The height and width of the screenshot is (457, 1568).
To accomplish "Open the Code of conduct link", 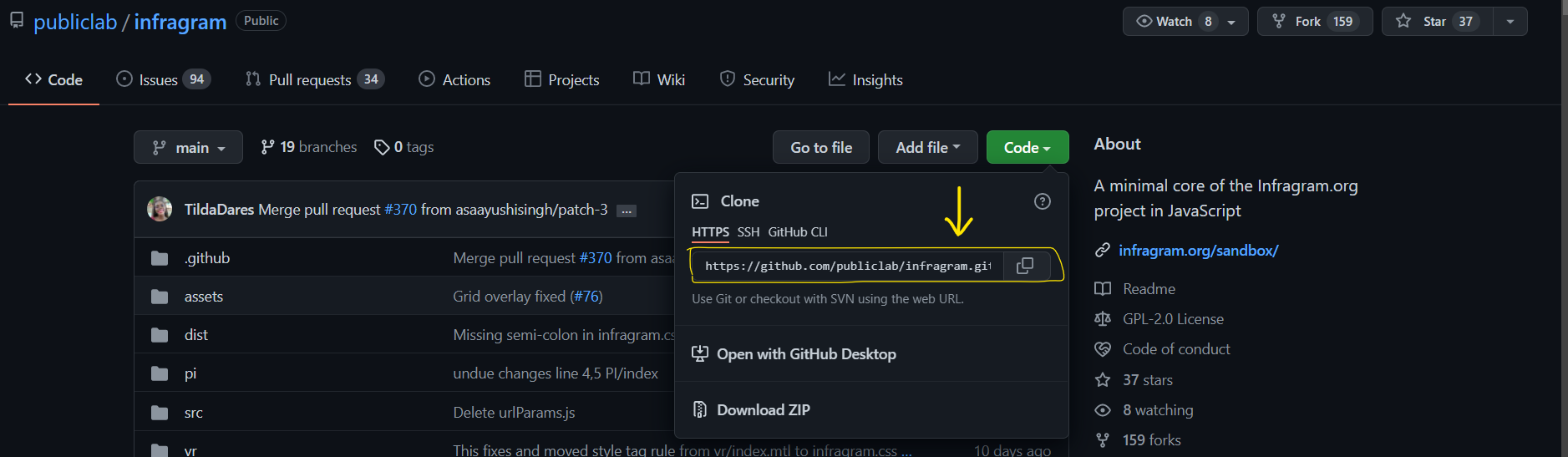I will point(1176,349).
